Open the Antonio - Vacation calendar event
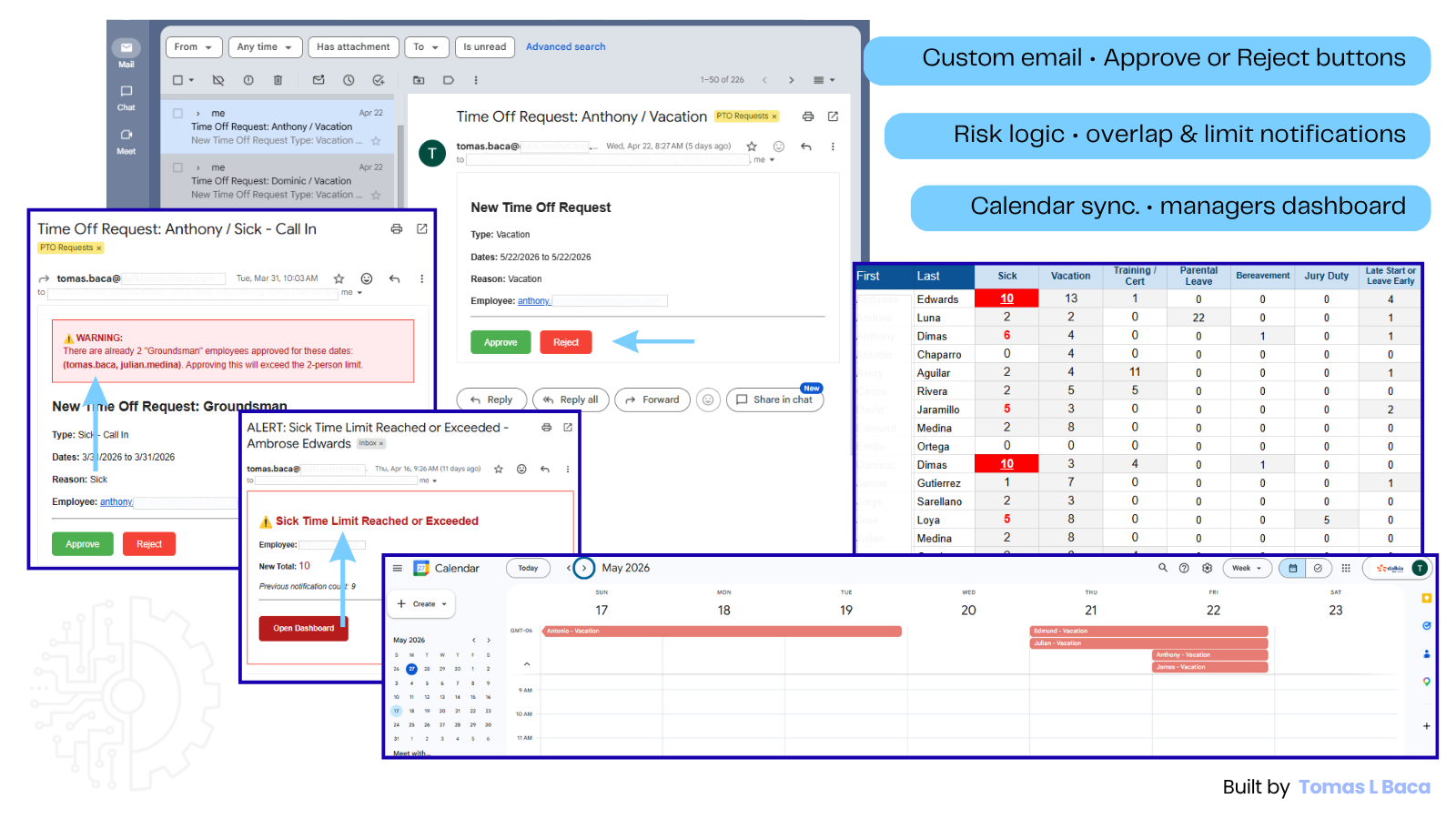The image size is (1456, 819). click(x=723, y=631)
